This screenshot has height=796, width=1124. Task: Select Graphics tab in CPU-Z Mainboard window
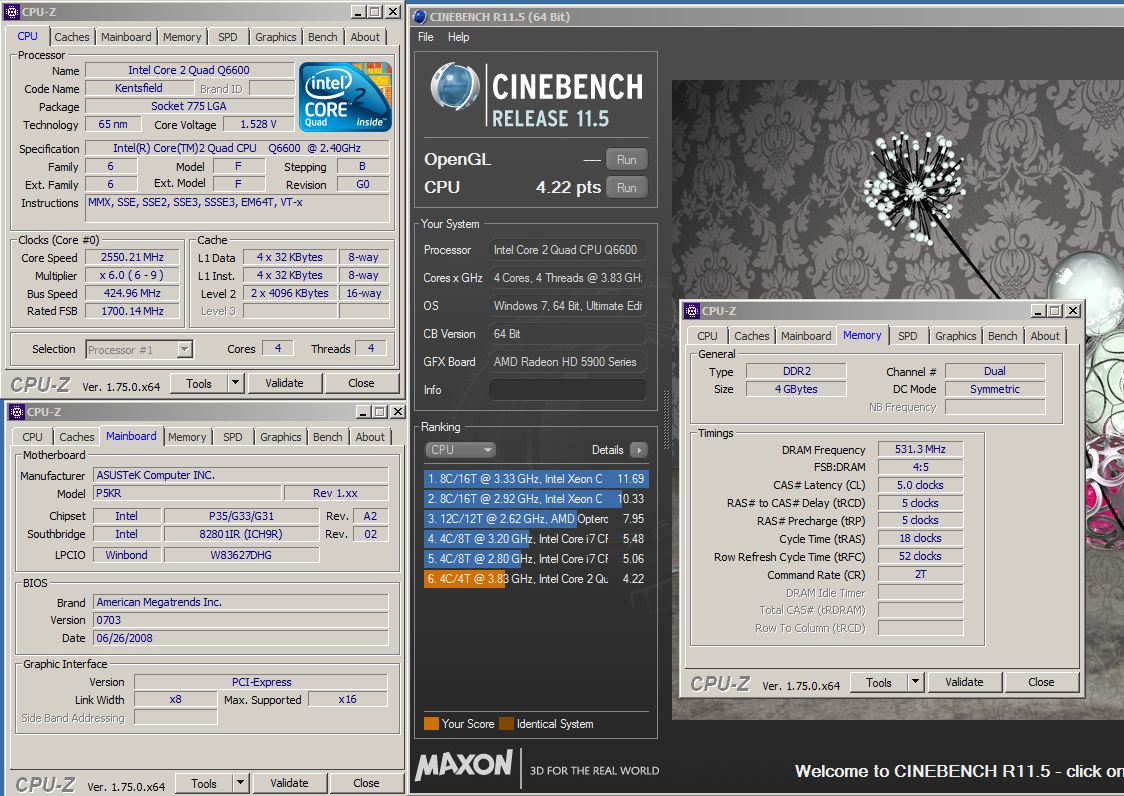[280, 437]
